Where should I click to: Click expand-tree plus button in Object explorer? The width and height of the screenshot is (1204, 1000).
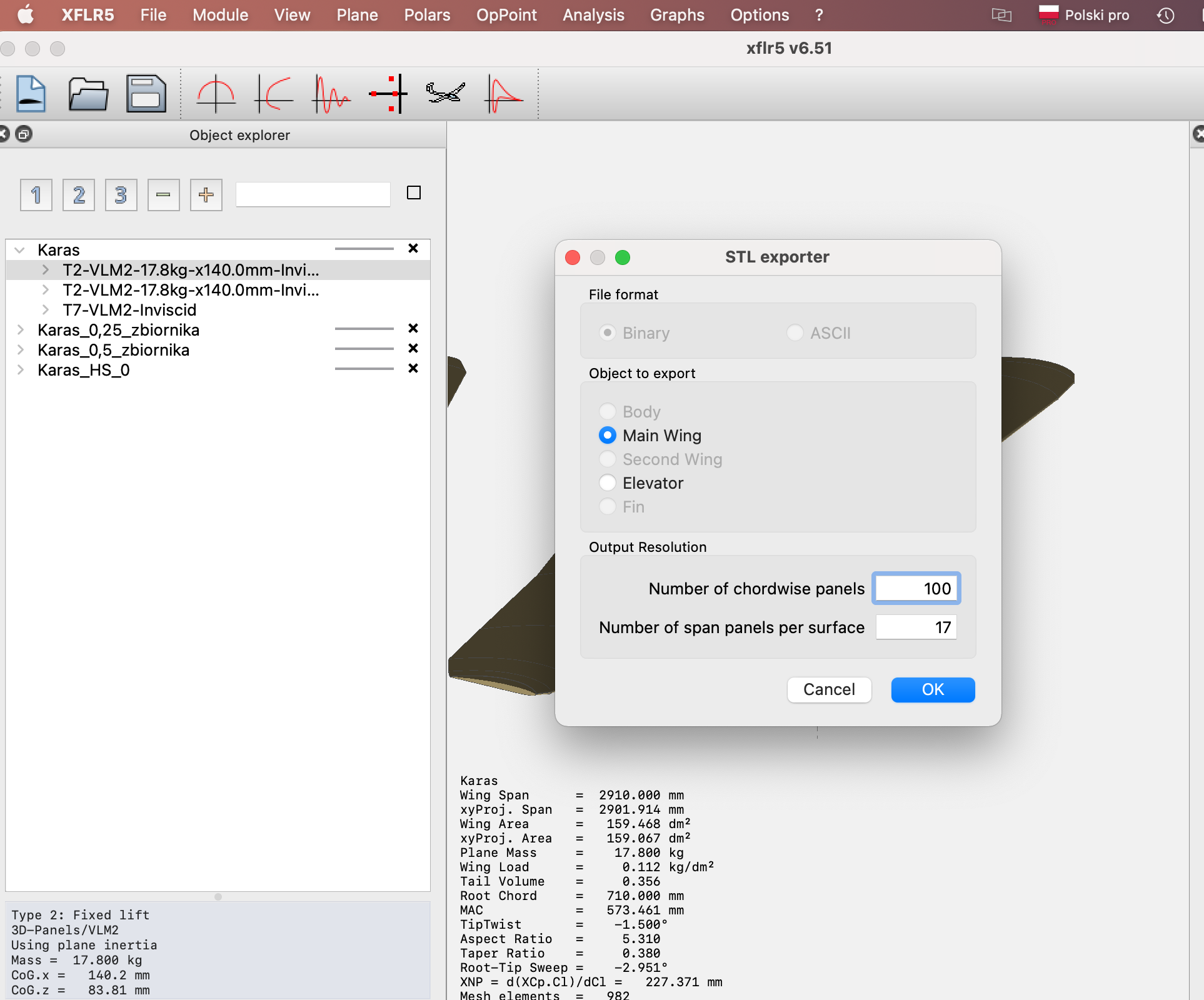coord(206,195)
